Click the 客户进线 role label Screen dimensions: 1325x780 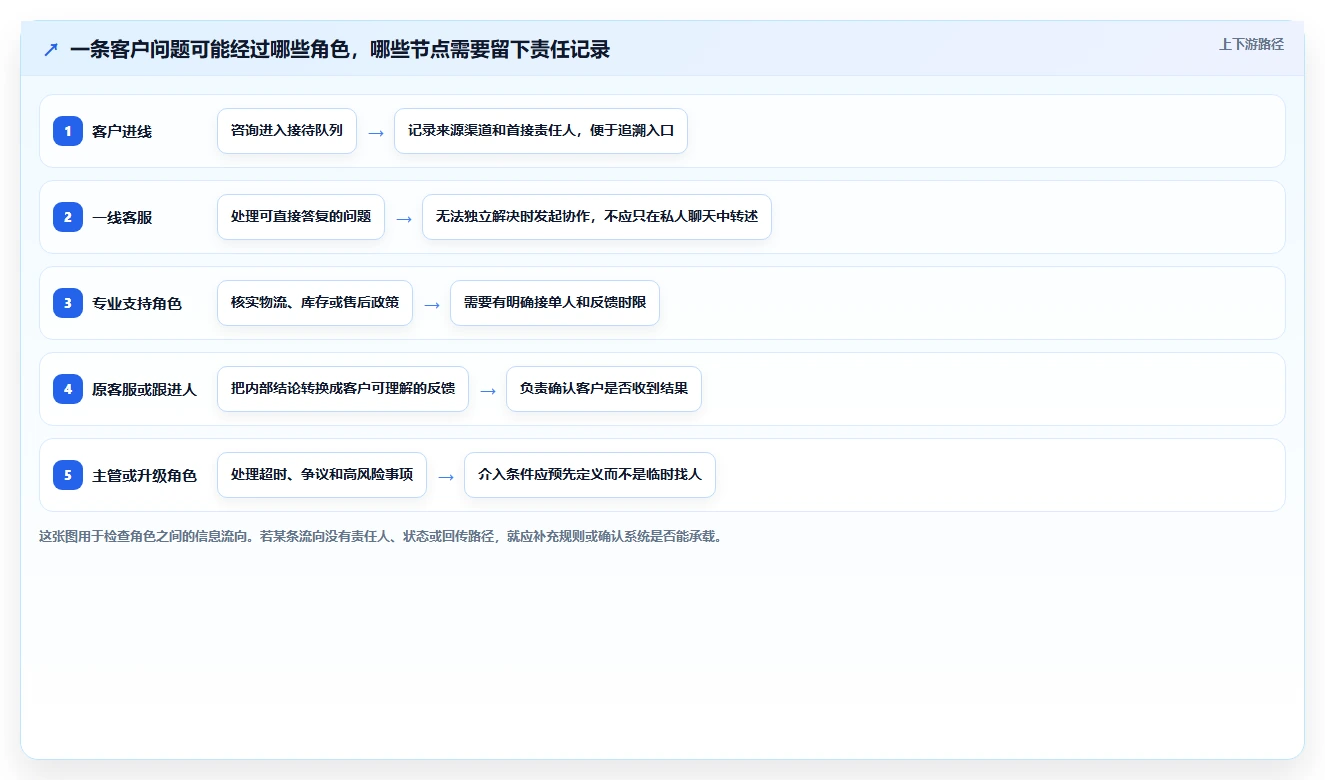[x=122, y=131]
